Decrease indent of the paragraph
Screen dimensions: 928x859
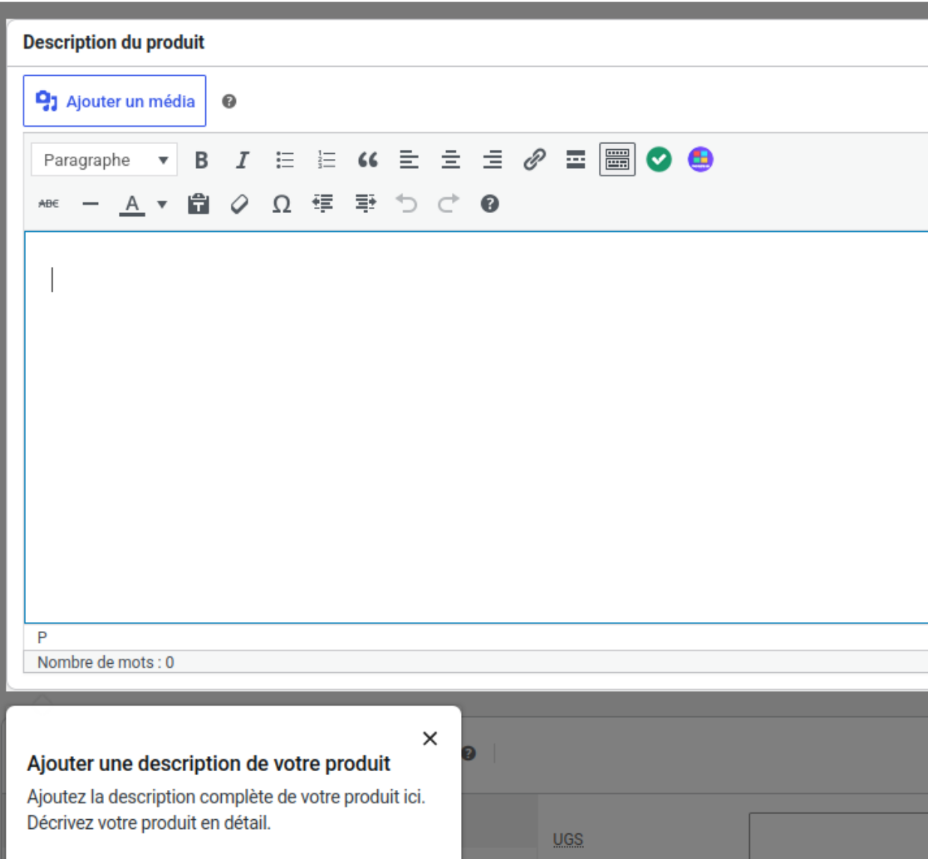(x=323, y=204)
